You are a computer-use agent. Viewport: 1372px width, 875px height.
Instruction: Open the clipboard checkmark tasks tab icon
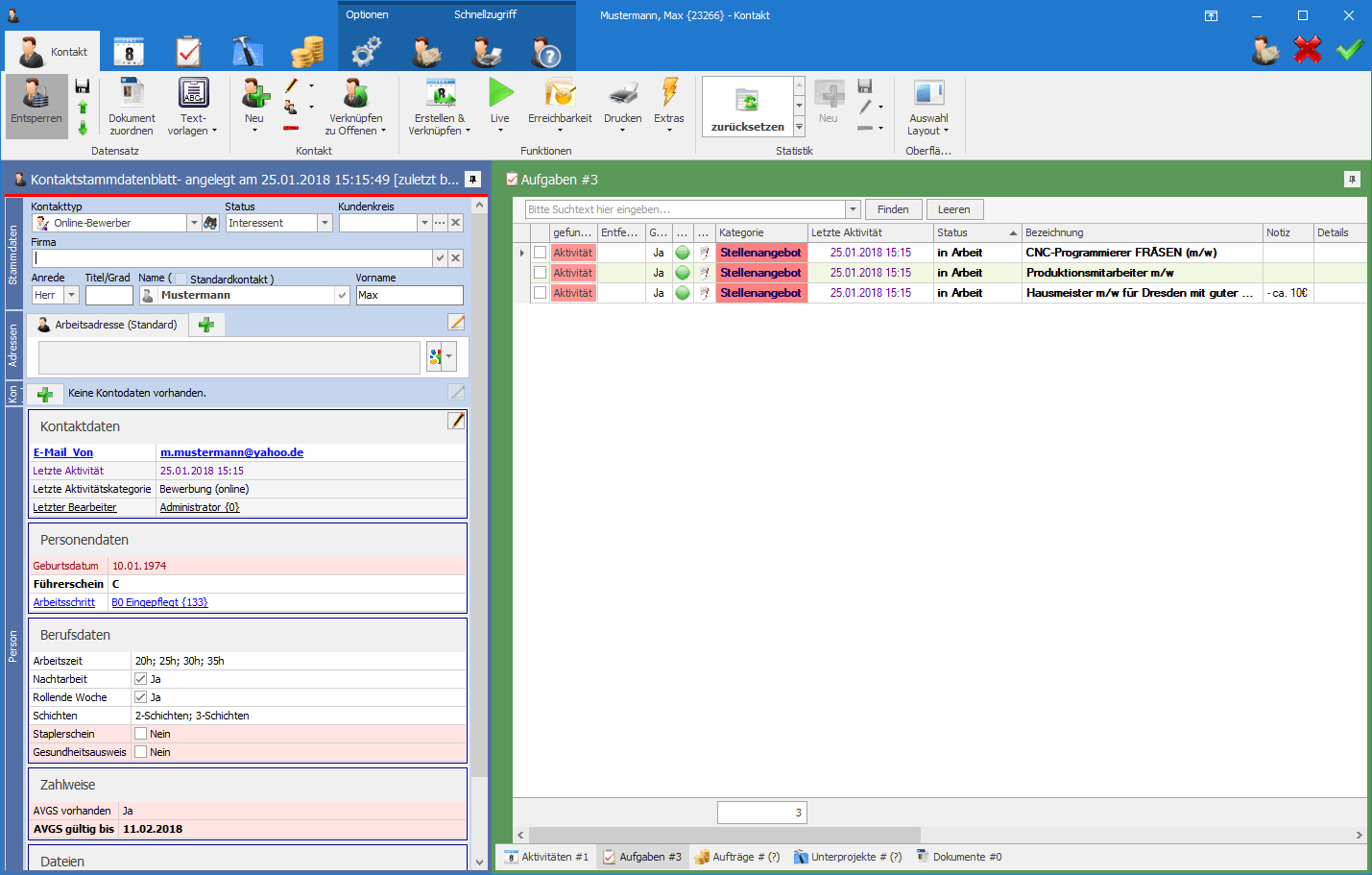click(x=188, y=52)
